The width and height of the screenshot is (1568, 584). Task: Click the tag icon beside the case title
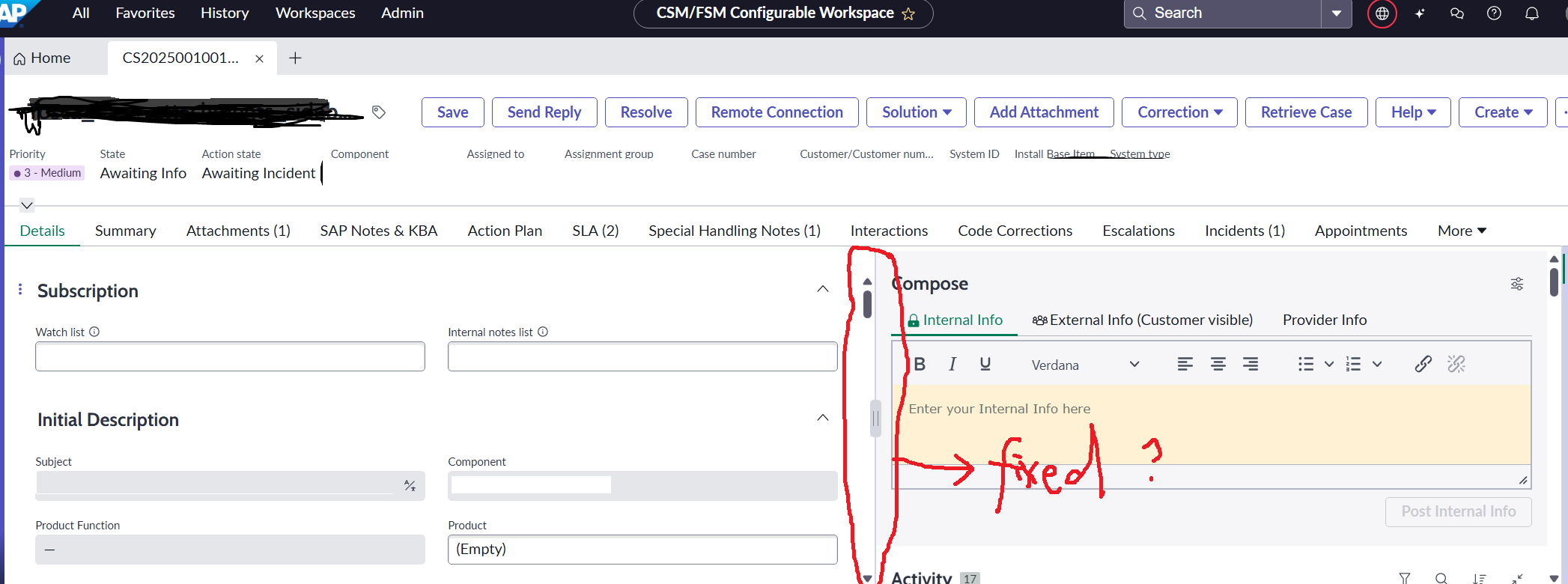point(379,112)
